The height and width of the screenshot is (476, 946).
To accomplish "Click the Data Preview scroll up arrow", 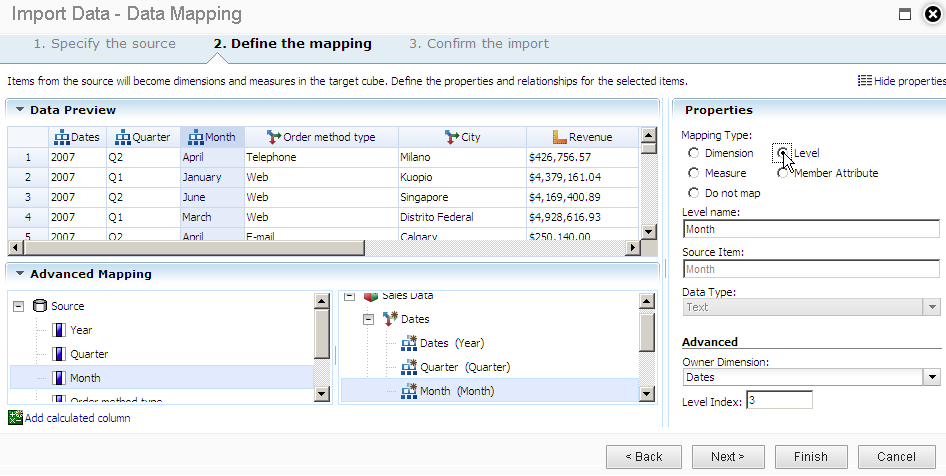I will pyautogui.click(x=649, y=134).
